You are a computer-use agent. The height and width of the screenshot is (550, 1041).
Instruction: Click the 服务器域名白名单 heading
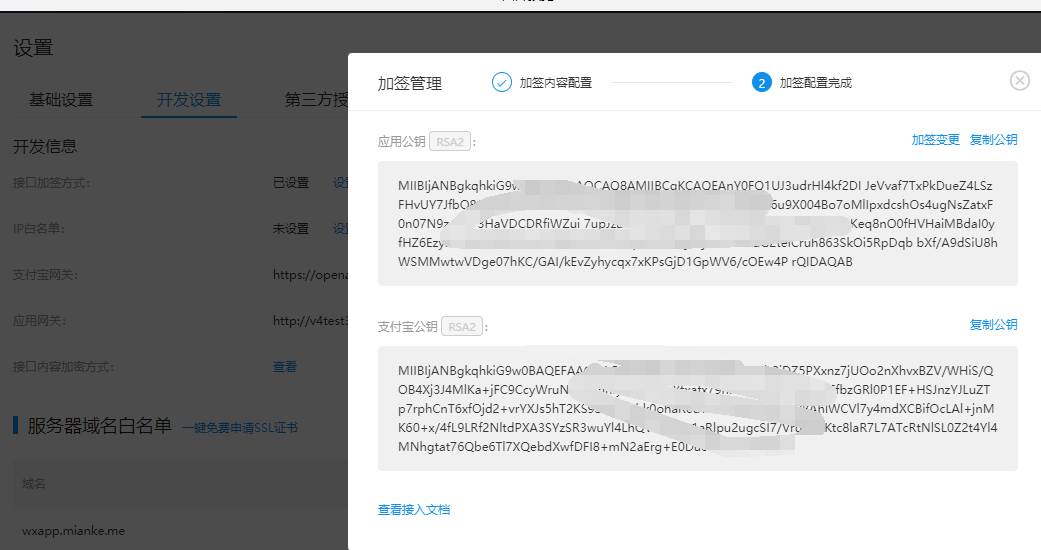(x=100, y=426)
